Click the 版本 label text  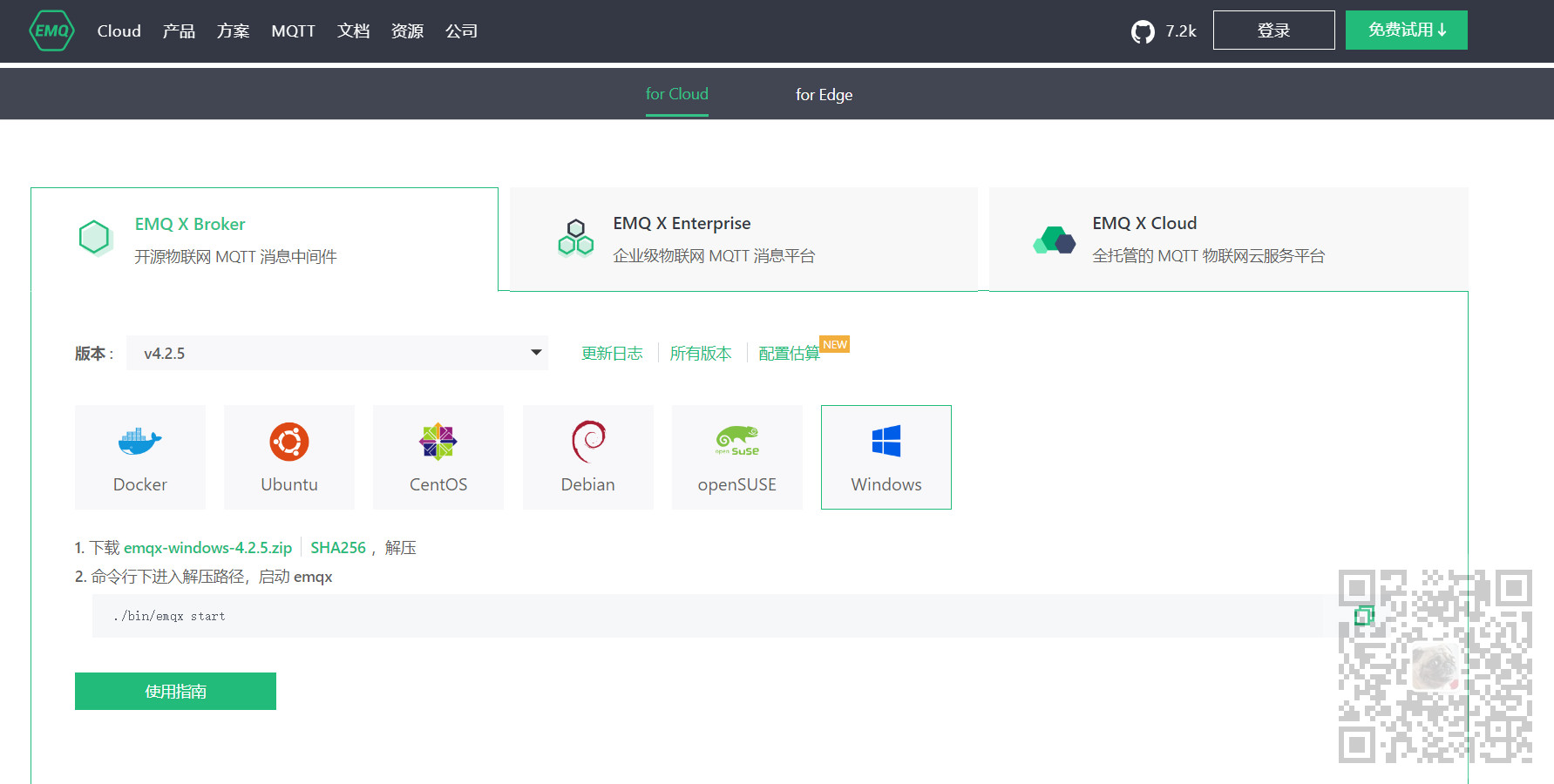(x=94, y=354)
